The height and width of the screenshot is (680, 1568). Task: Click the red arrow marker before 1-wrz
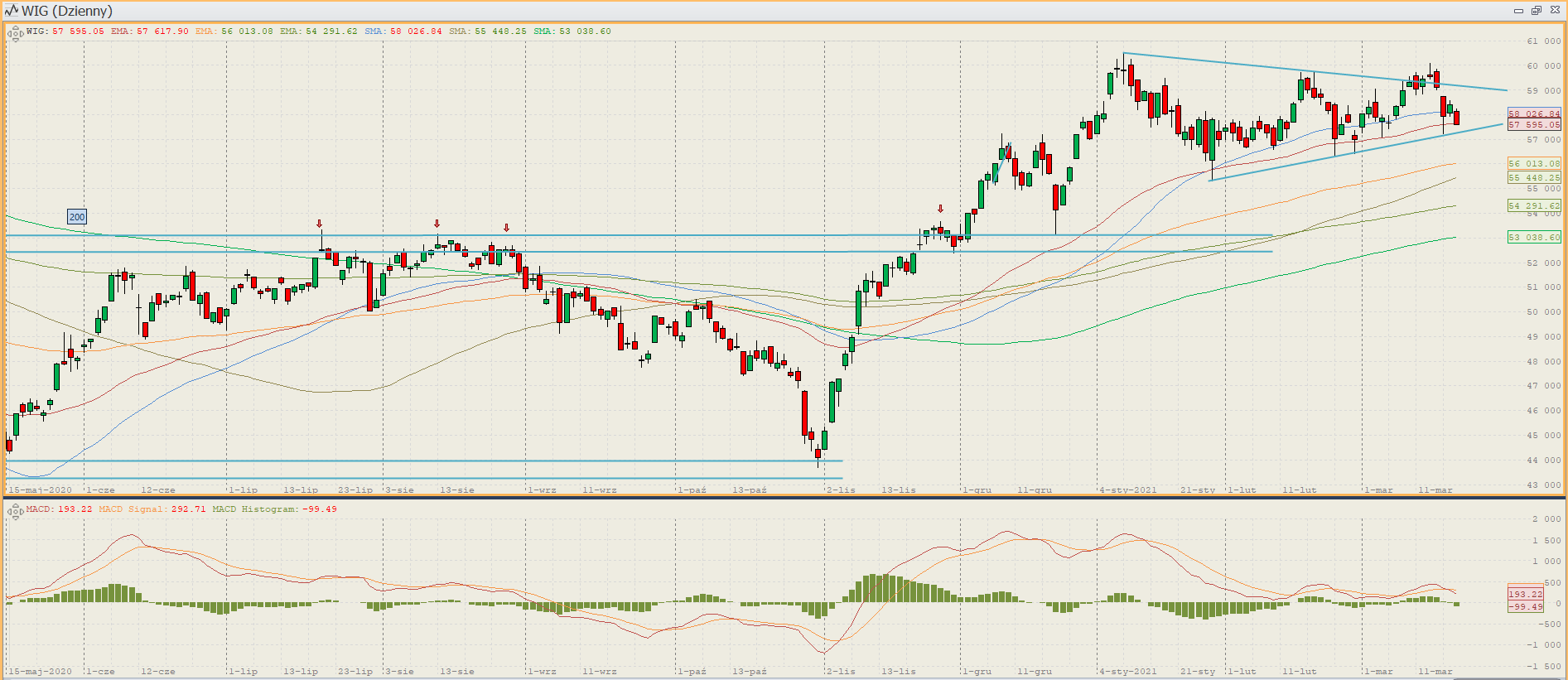tap(506, 228)
